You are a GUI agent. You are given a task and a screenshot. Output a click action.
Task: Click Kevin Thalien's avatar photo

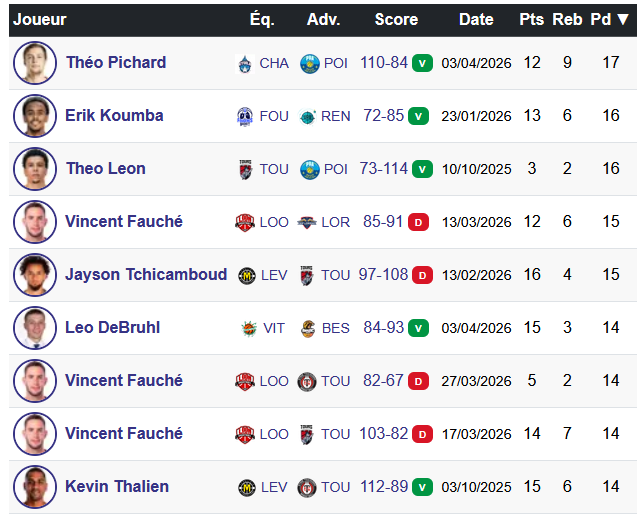34,487
